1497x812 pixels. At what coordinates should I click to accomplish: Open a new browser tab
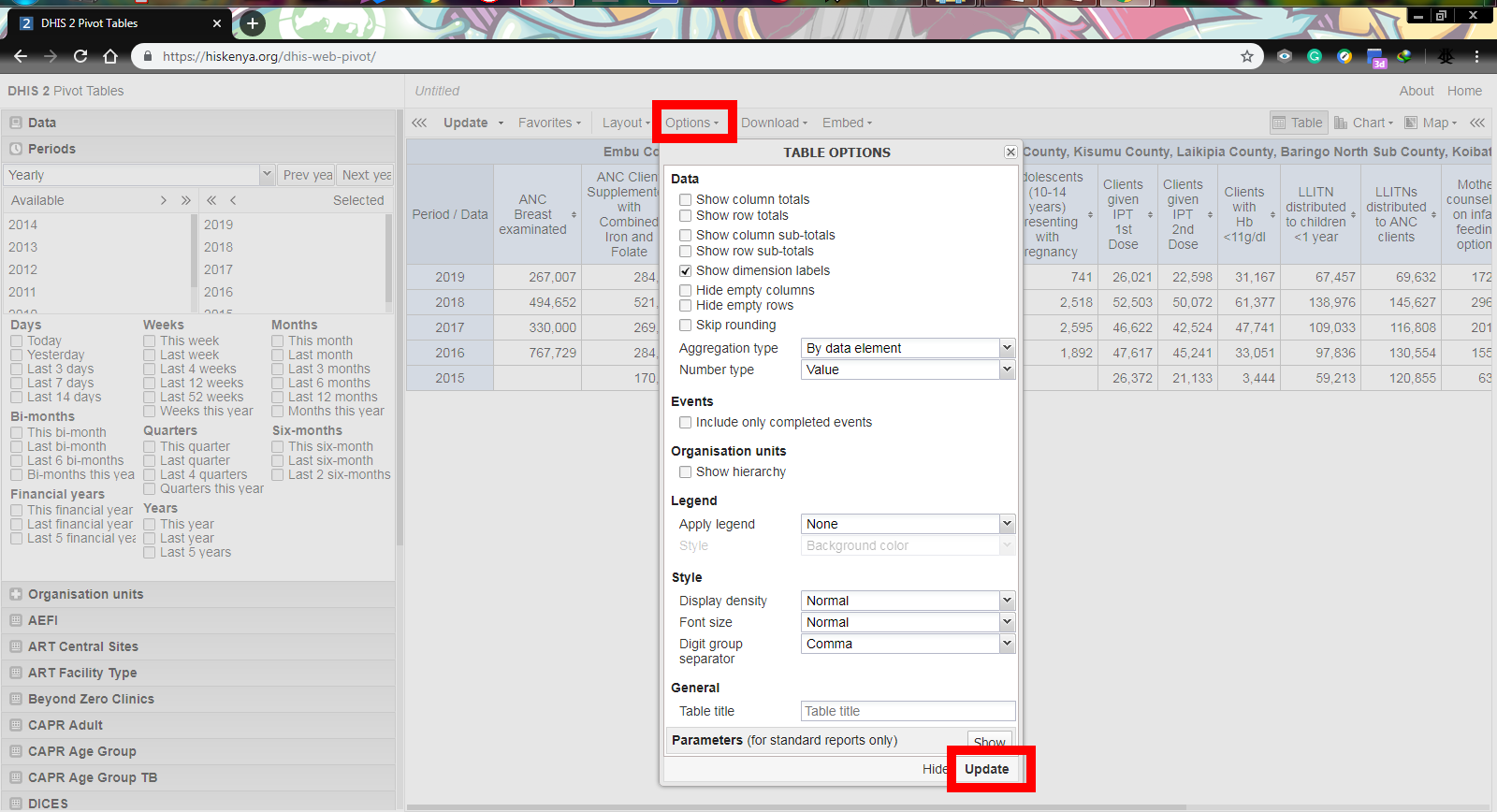253,23
